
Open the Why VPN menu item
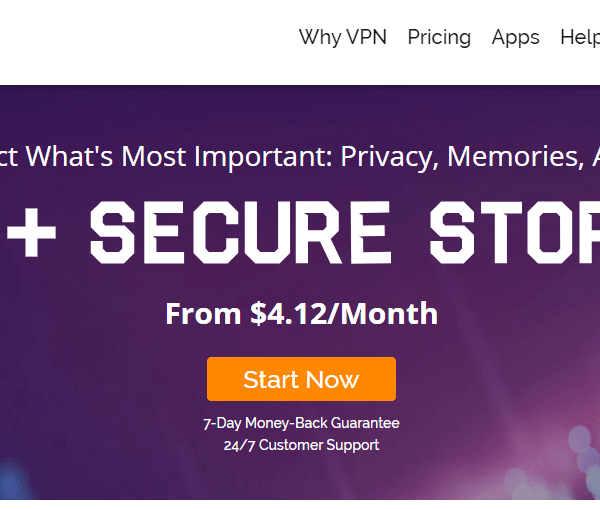point(342,38)
